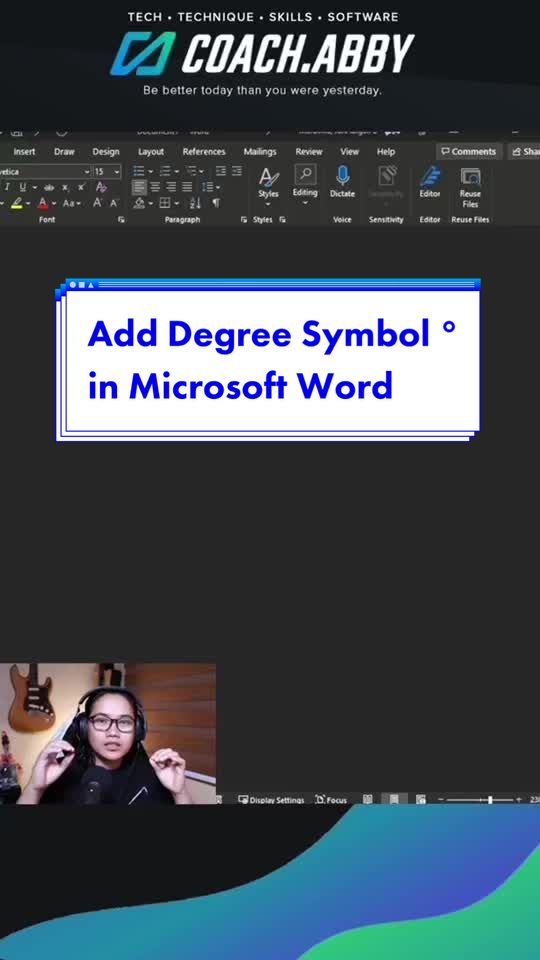Viewport: 540px width, 960px height.
Task: Click the Sort icon
Action: (x=195, y=203)
